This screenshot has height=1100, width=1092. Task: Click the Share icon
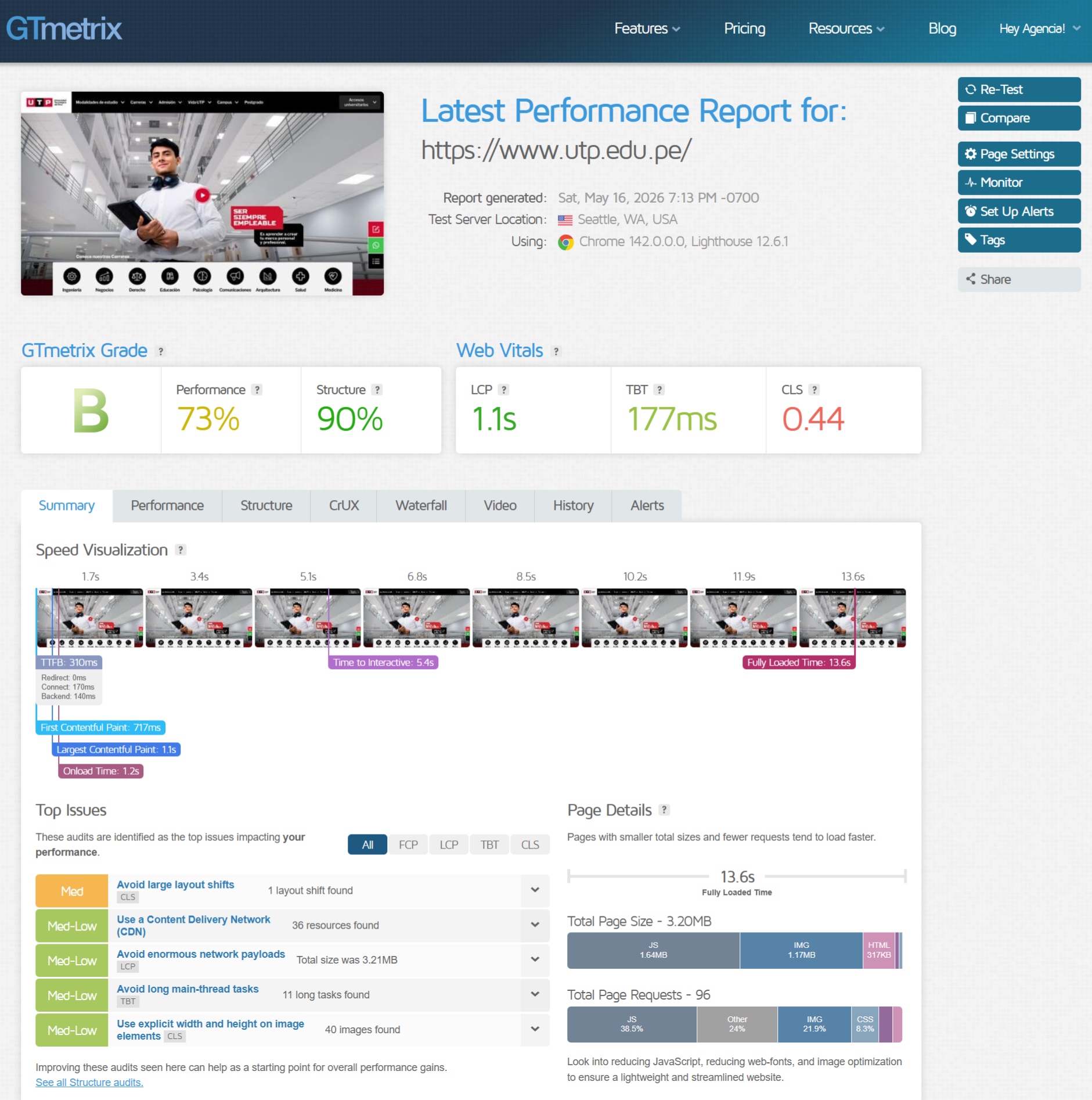tap(970, 279)
